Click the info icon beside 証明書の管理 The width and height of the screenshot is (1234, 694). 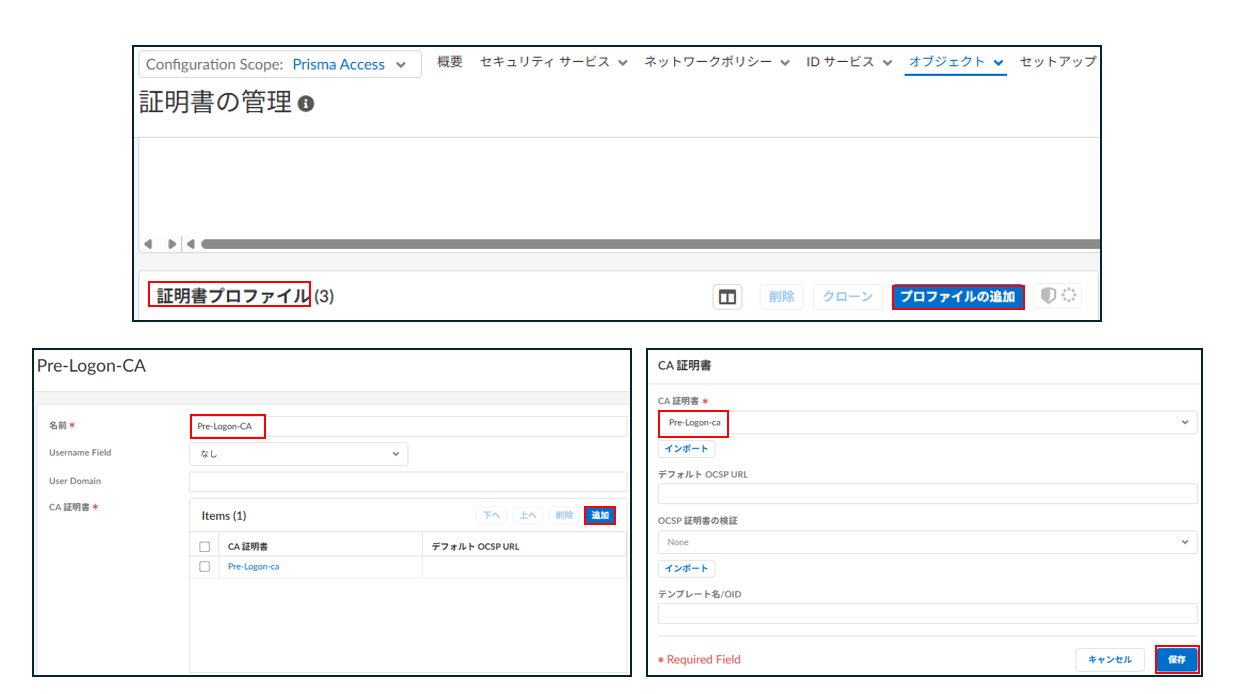click(x=305, y=102)
